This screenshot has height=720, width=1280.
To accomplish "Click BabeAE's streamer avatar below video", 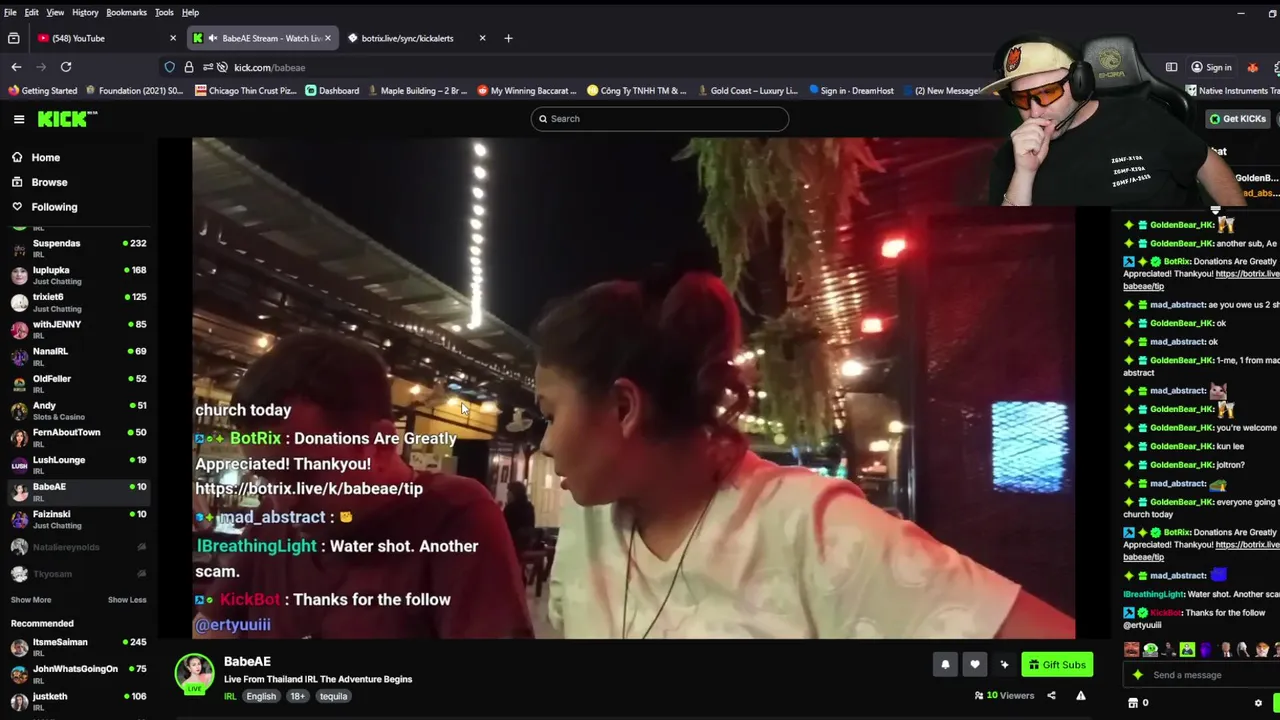I will pos(194,673).
